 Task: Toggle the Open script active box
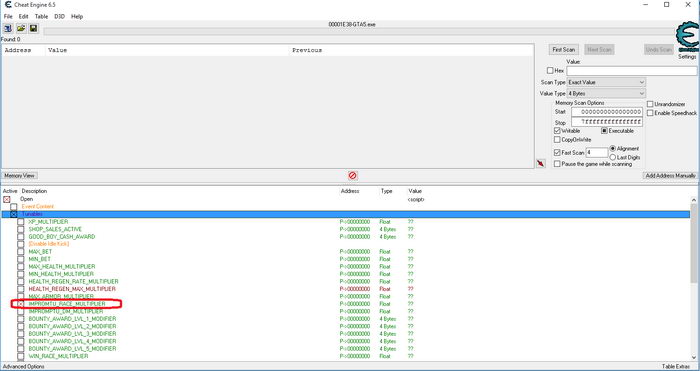(x=7, y=199)
